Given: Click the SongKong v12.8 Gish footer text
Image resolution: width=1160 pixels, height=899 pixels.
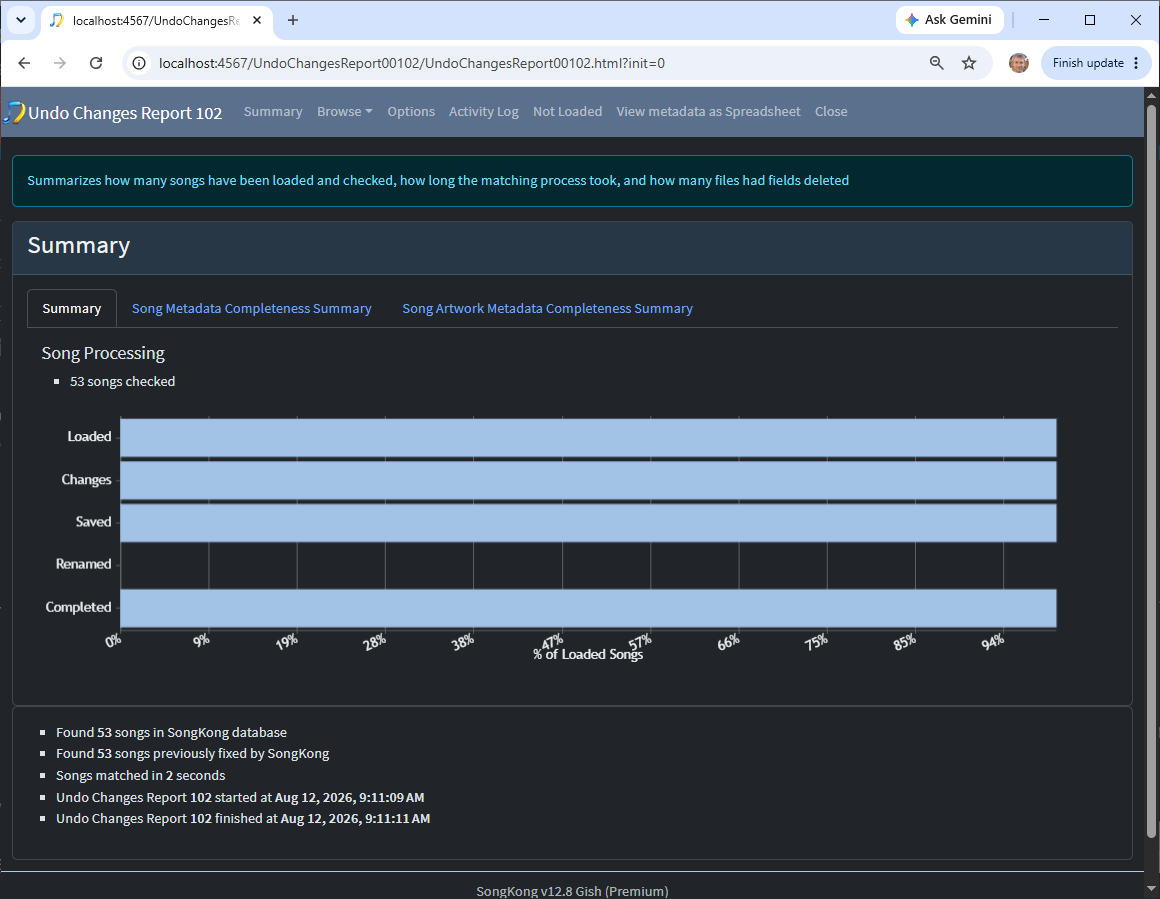Looking at the screenshot, I should pyautogui.click(x=572, y=890).
